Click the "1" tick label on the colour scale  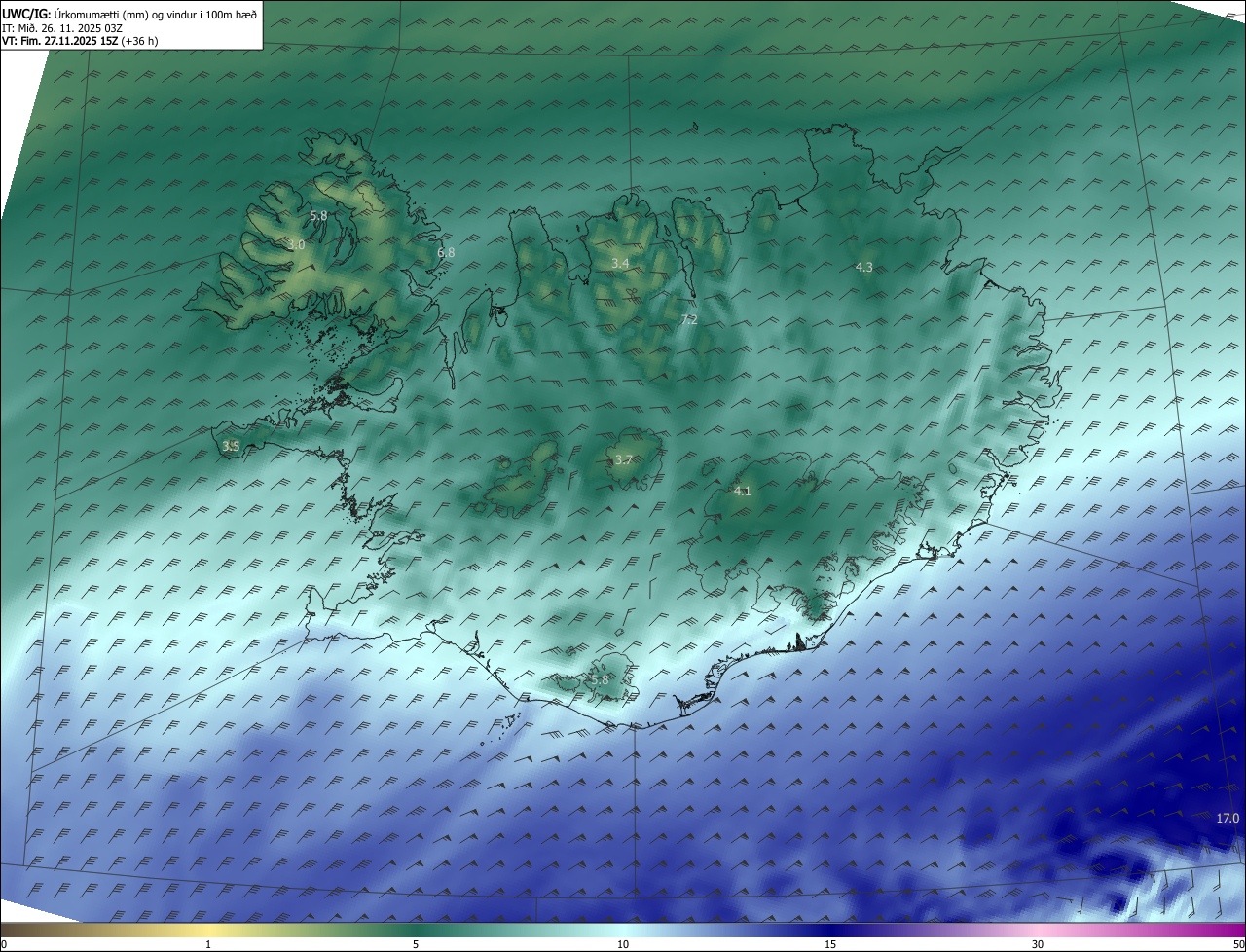pyautogui.click(x=208, y=944)
